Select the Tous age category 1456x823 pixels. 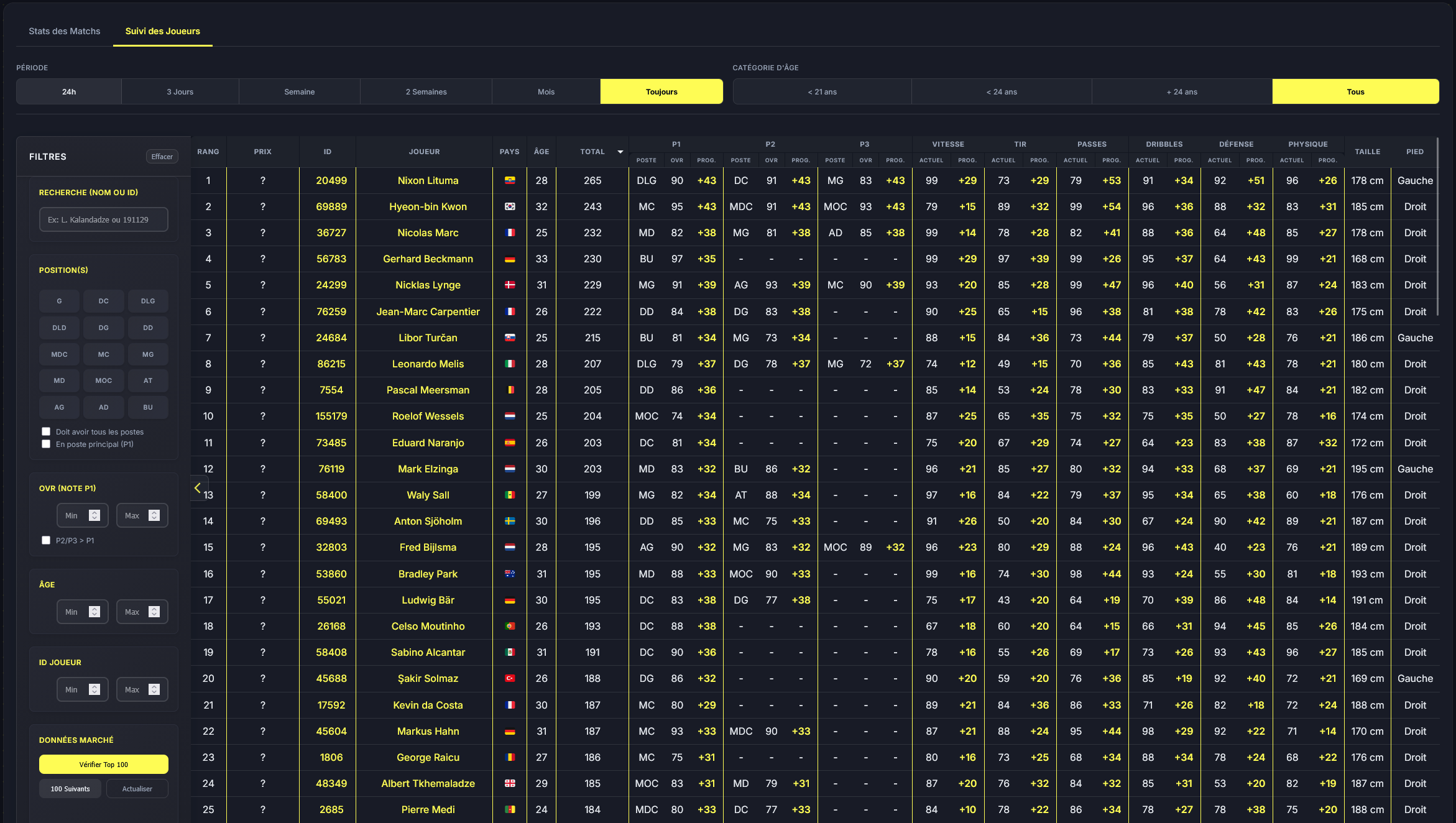pyautogui.click(x=1356, y=91)
